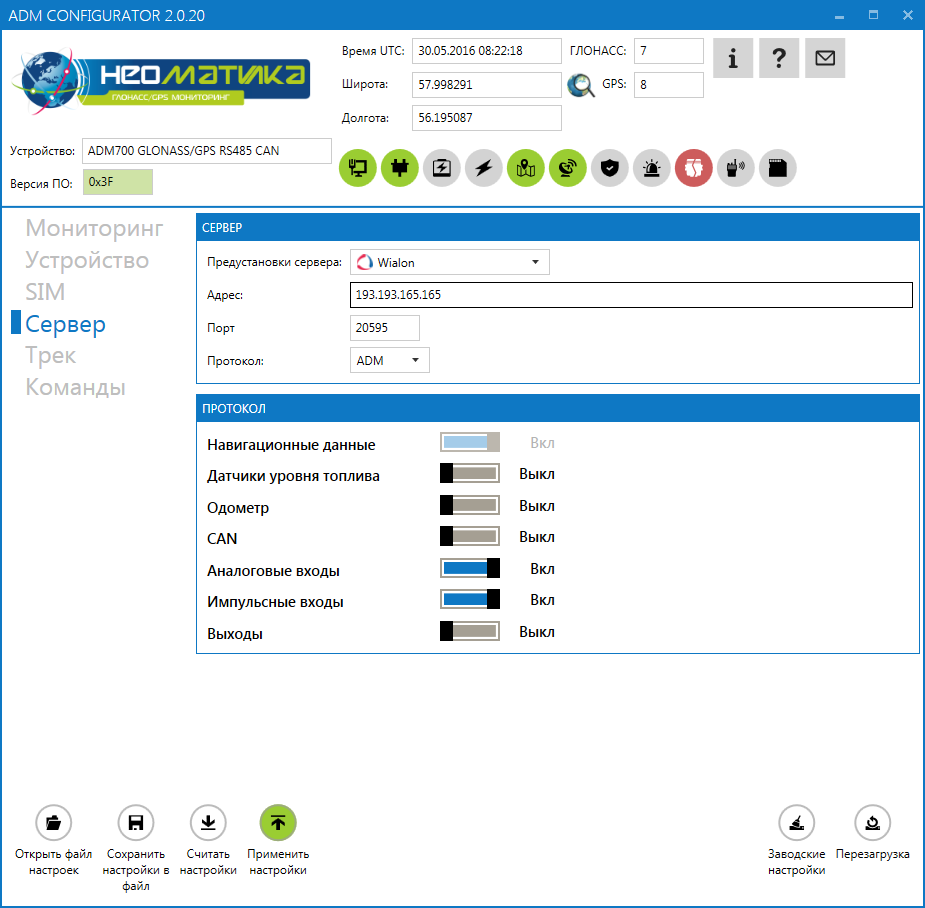Click the envelope mail icon
This screenshot has height=908, width=925.
(x=825, y=58)
